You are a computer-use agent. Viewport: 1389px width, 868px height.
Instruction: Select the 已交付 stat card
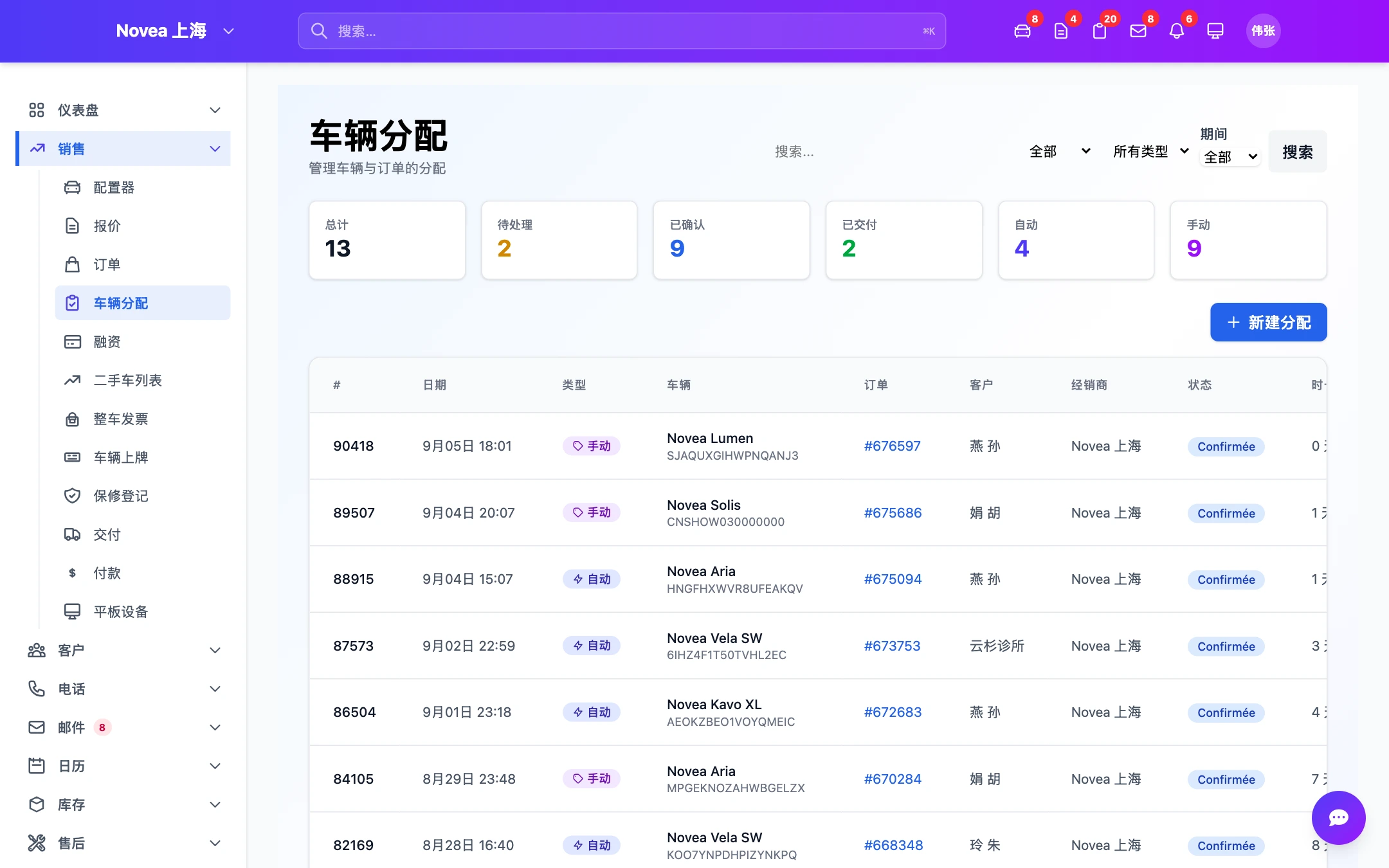(x=903, y=240)
